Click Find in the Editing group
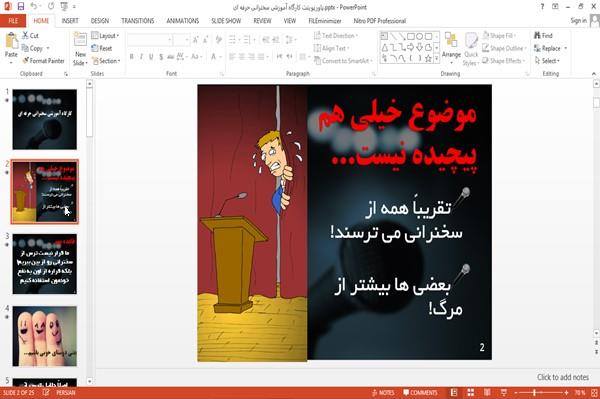The image size is (600, 399). click(543, 36)
